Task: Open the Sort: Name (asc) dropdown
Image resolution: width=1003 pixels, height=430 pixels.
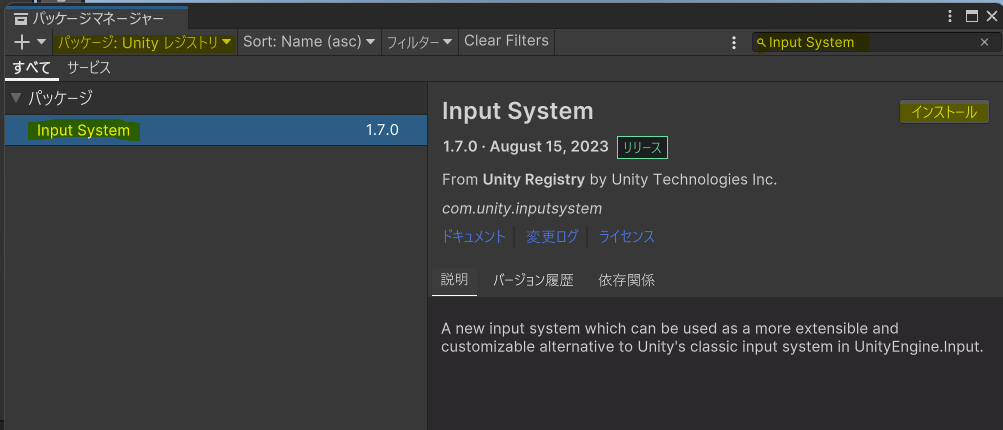Action: coord(309,42)
